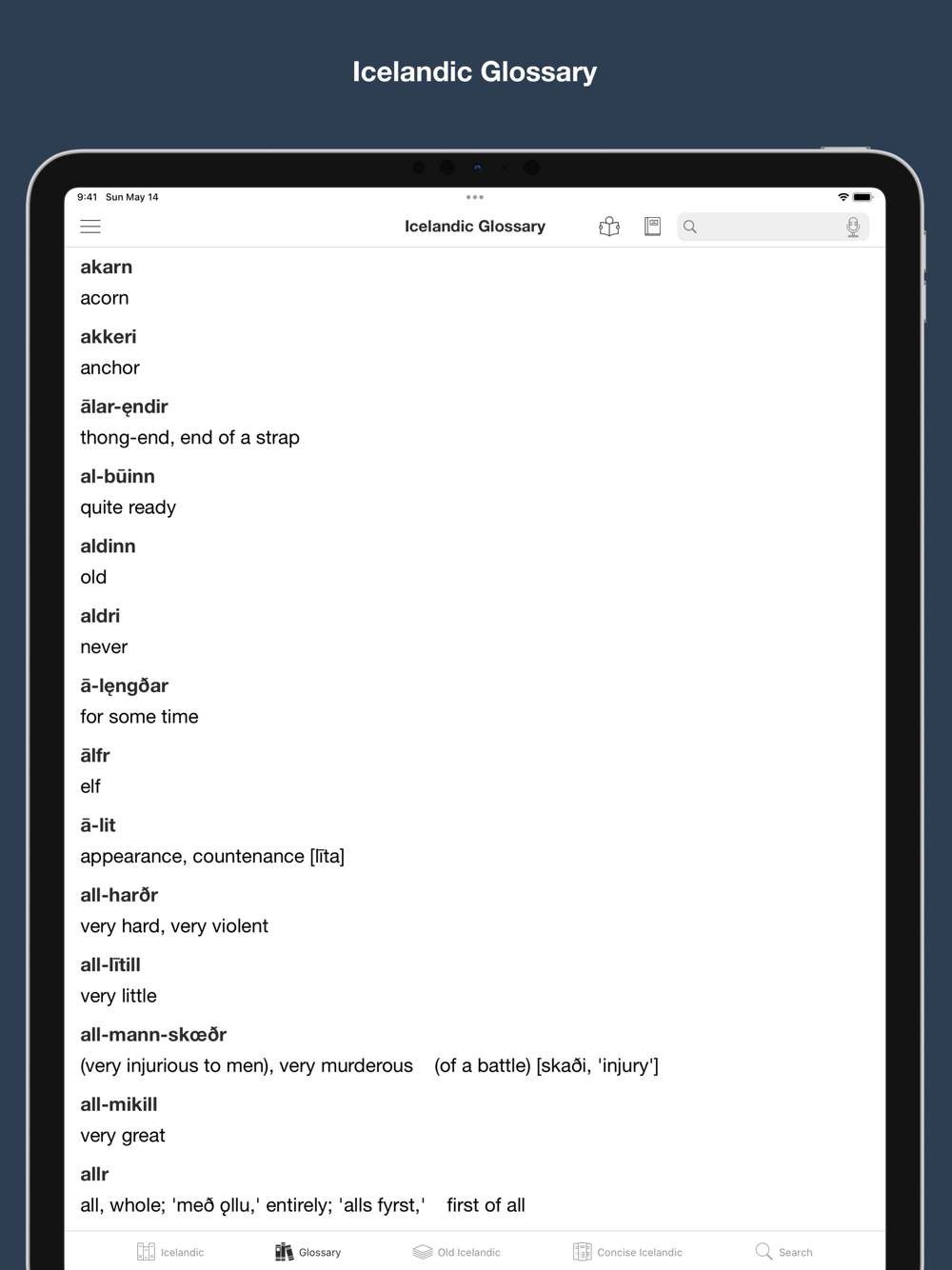Tap definition 'very hard, very violent'
Viewport: 952px width, 1270px height.
[x=174, y=926]
